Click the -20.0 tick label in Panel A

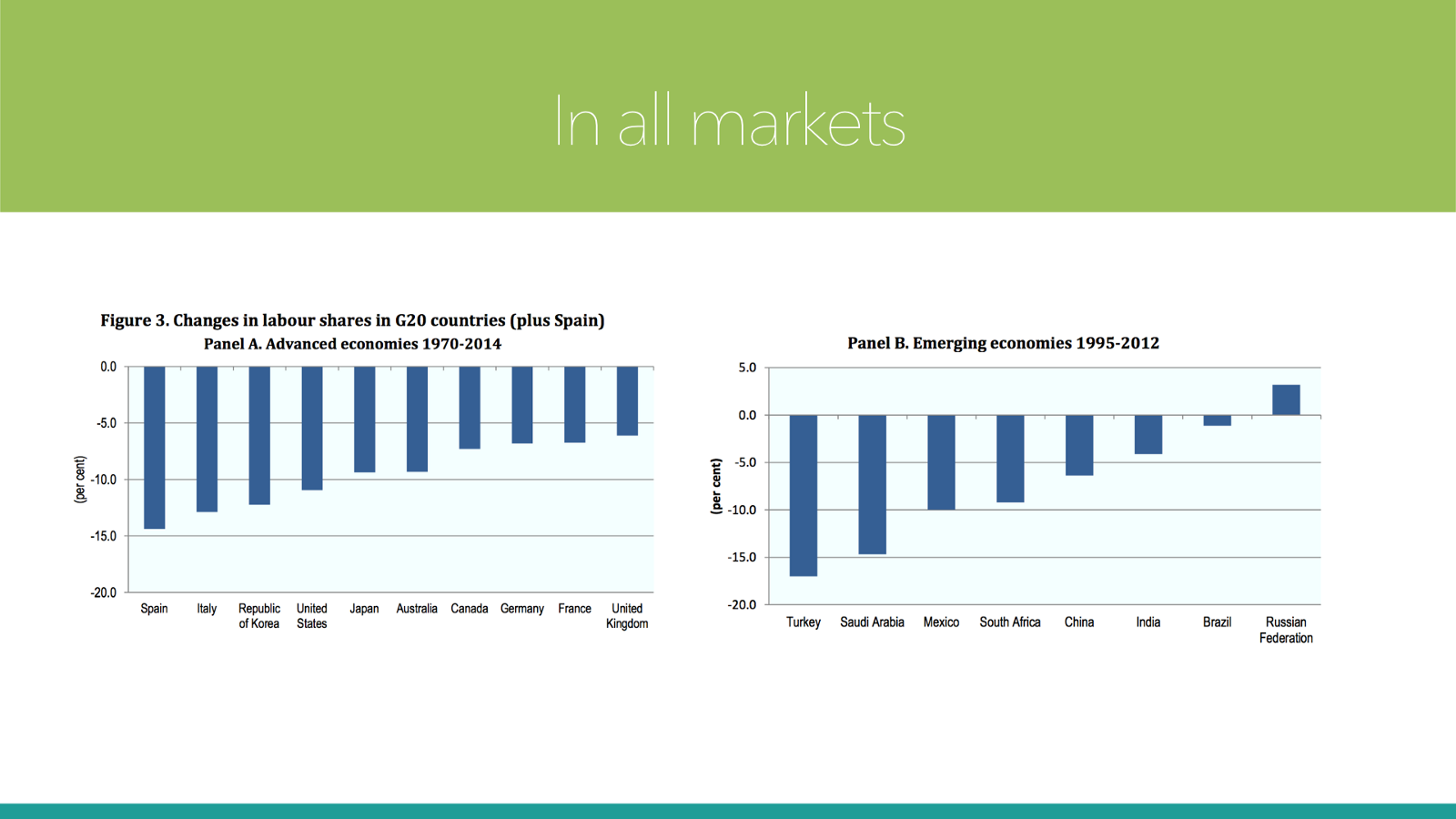tap(104, 592)
